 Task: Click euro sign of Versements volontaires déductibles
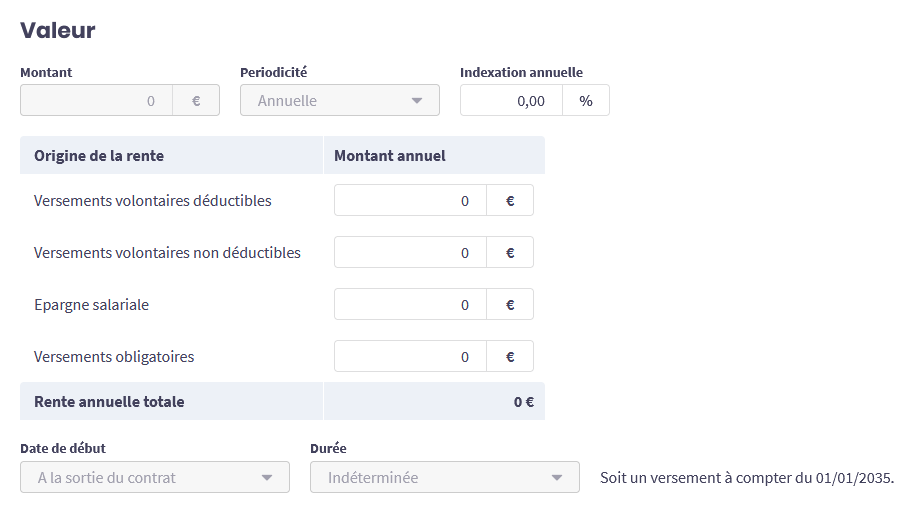point(510,200)
